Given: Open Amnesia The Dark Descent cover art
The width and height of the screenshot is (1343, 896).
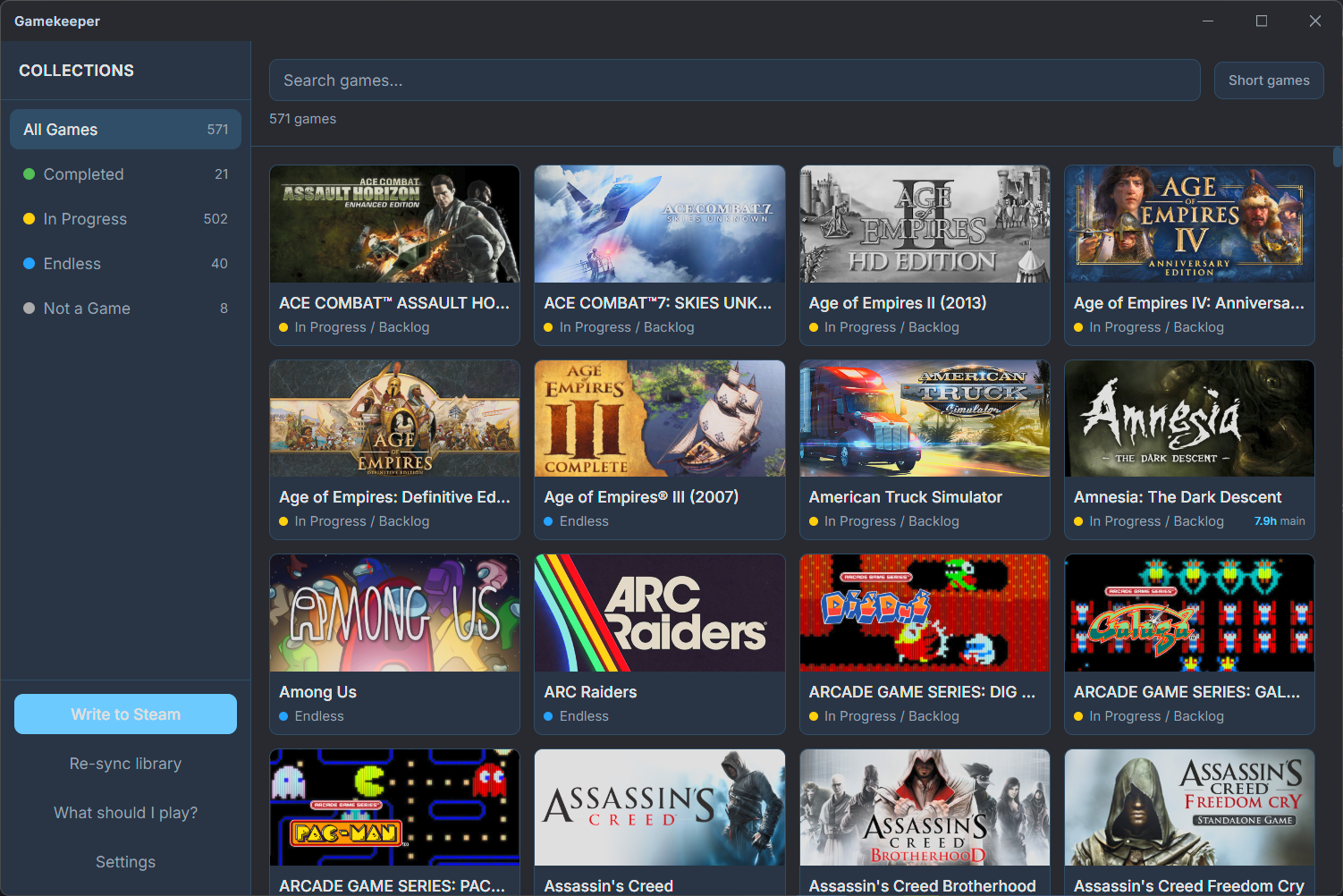Looking at the screenshot, I should 1189,418.
